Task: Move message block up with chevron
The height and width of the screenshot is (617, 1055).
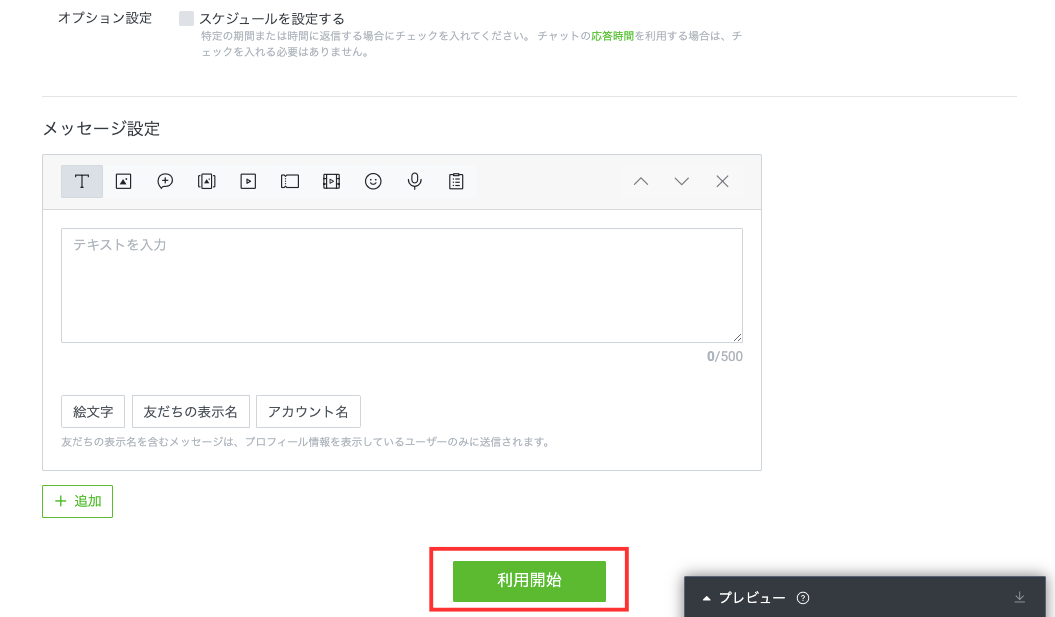Action: click(641, 181)
